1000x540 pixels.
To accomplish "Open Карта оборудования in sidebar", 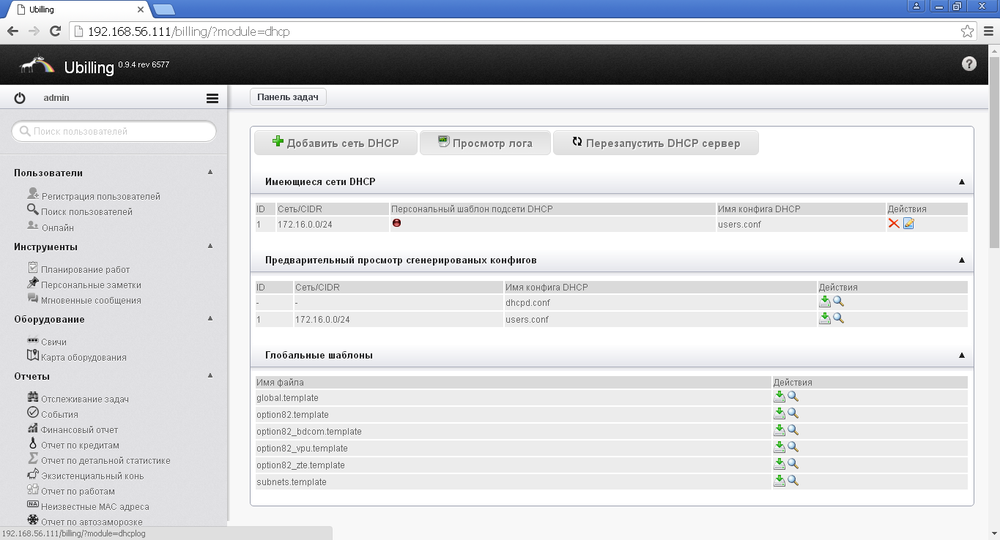I will [x=83, y=357].
